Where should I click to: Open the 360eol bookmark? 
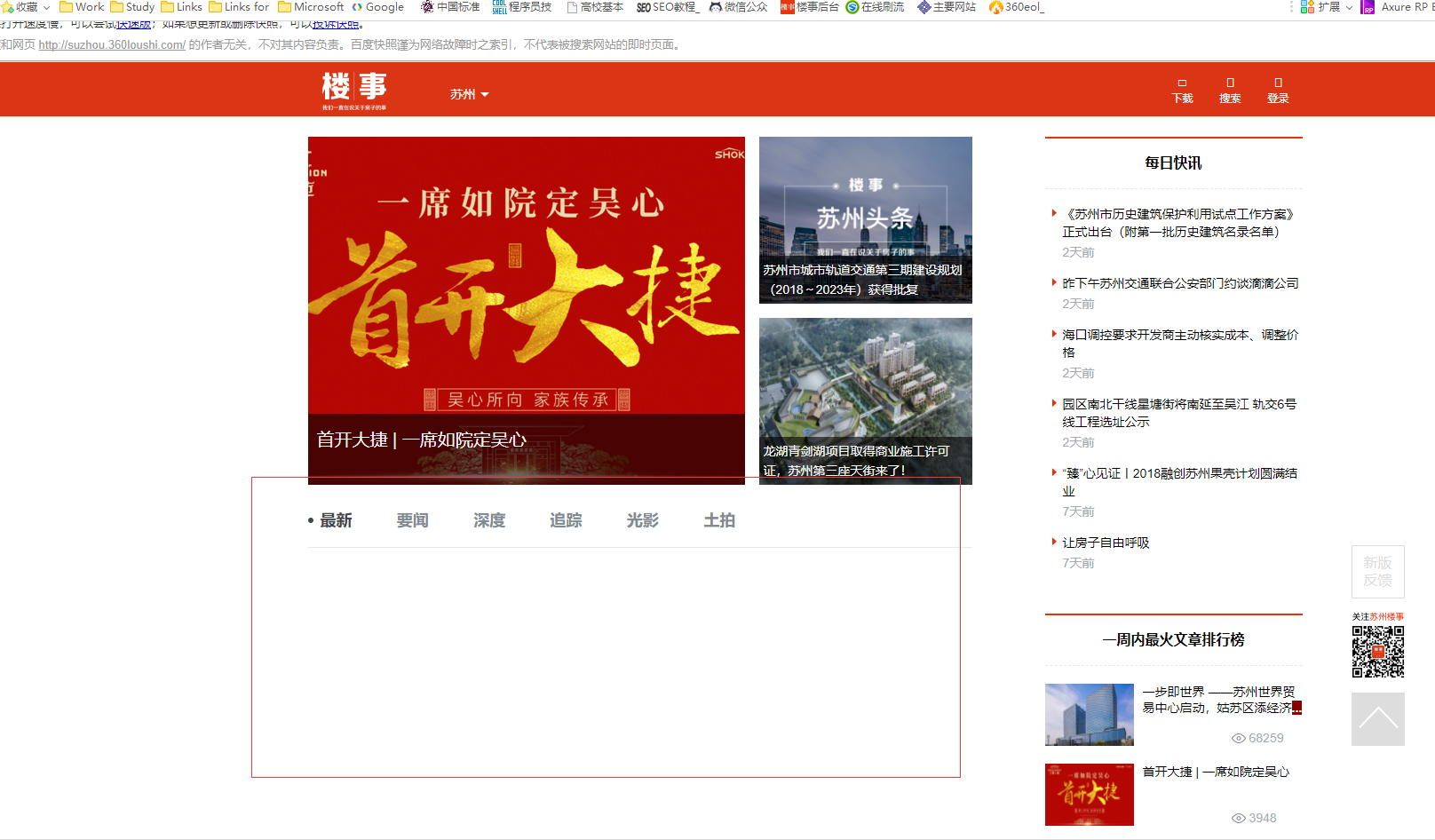pos(1017,7)
